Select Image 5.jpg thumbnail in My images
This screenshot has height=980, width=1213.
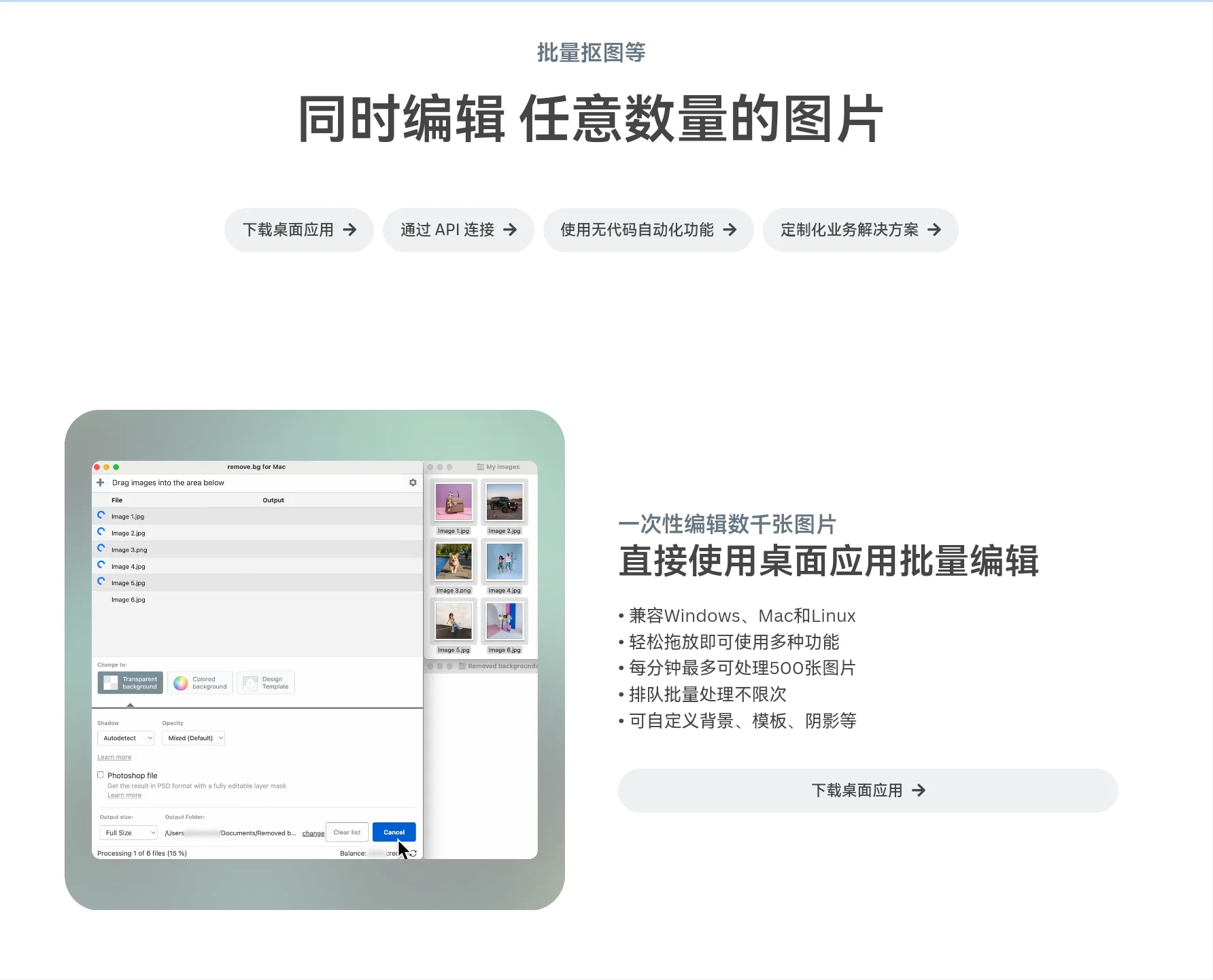coord(454,621)
